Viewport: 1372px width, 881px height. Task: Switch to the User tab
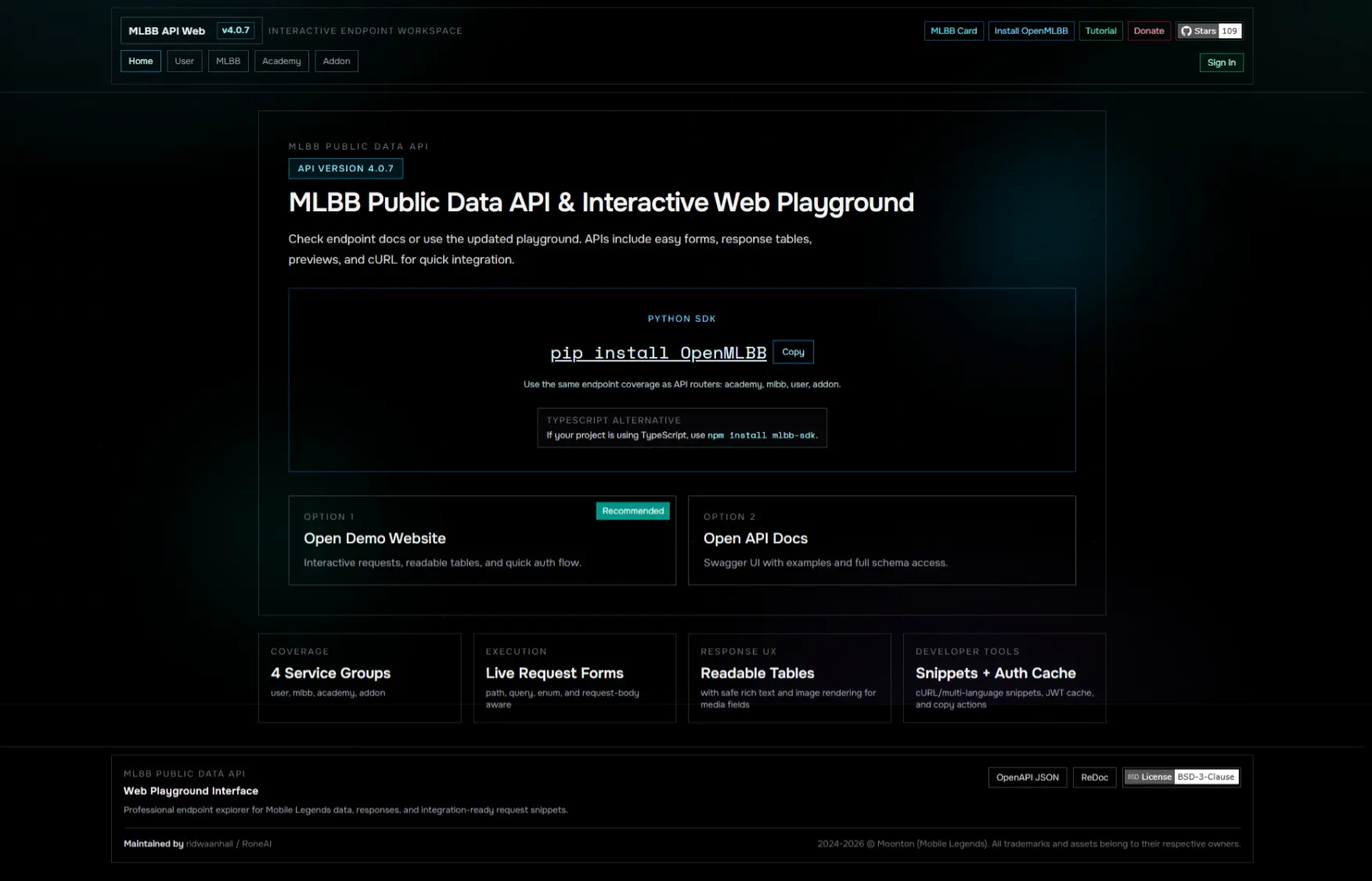pyautogui.click(x=185, y=61)
